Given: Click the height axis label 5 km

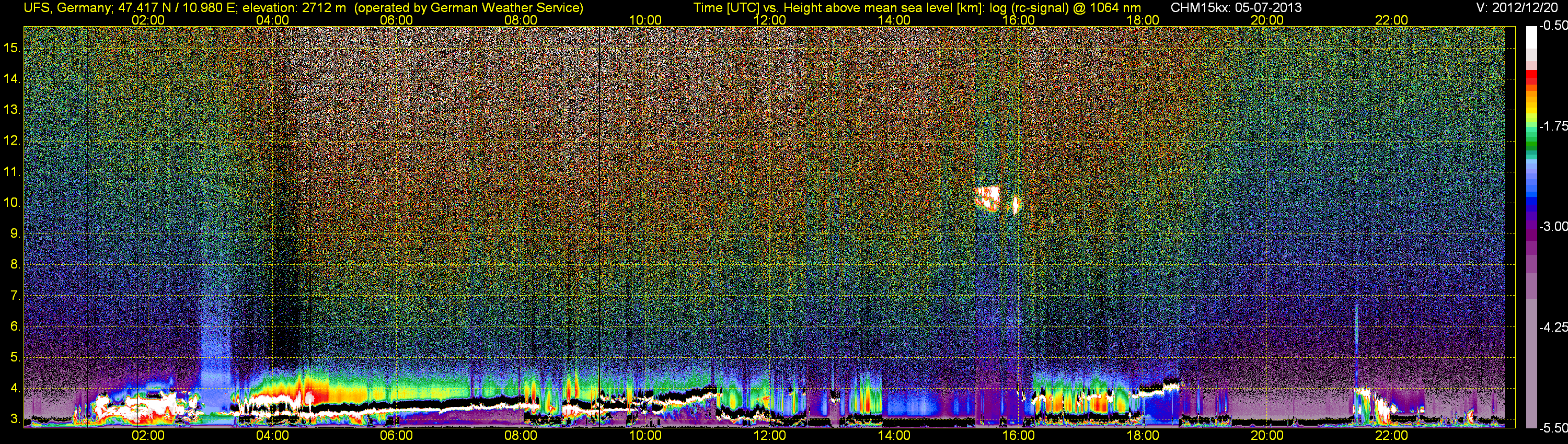Looking at the screenshot, I should click(x=15, y=358).
